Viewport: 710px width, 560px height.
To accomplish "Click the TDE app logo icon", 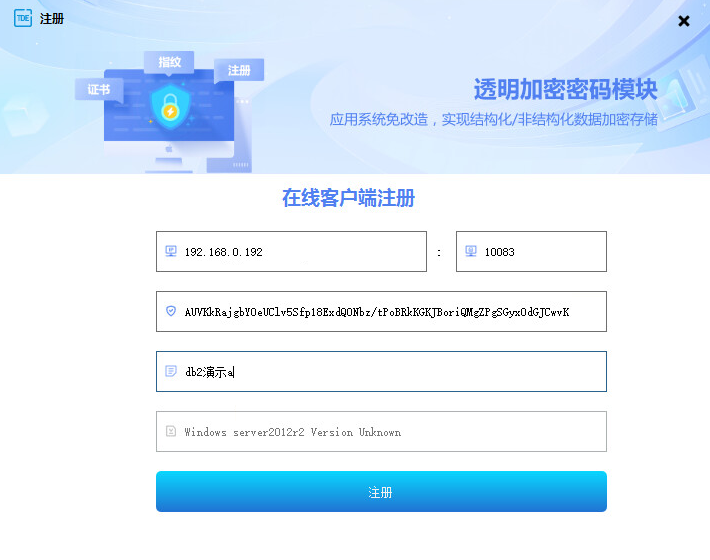I will point(23,18).
